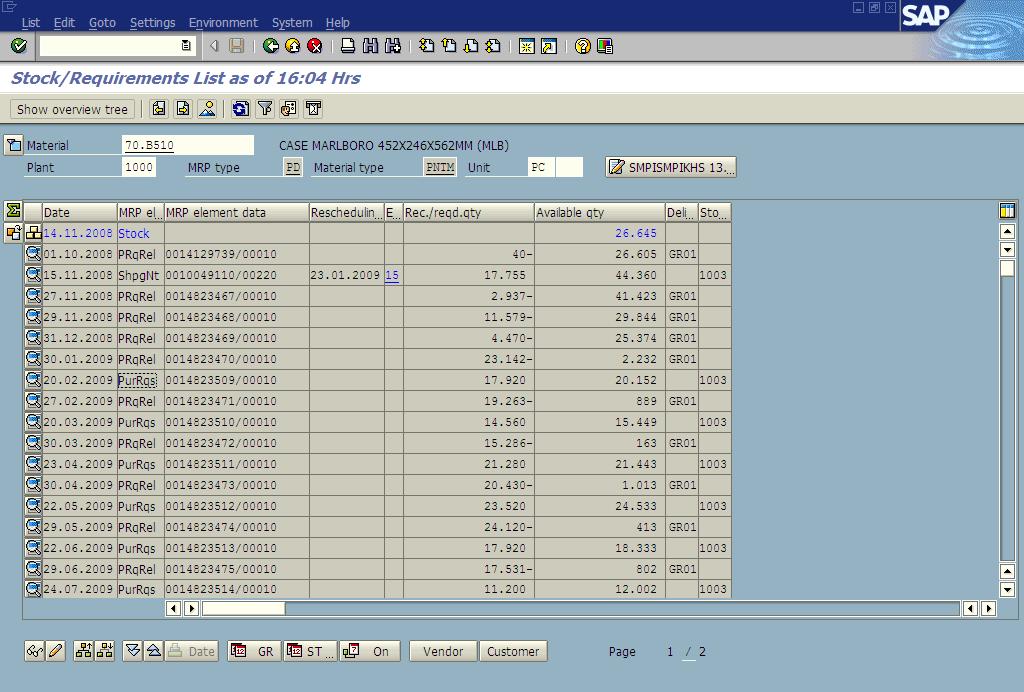Image resolution: width=1024 pixels, height=692 pixels.
Task: Click the Vendor button
Action: coord(443,651)
